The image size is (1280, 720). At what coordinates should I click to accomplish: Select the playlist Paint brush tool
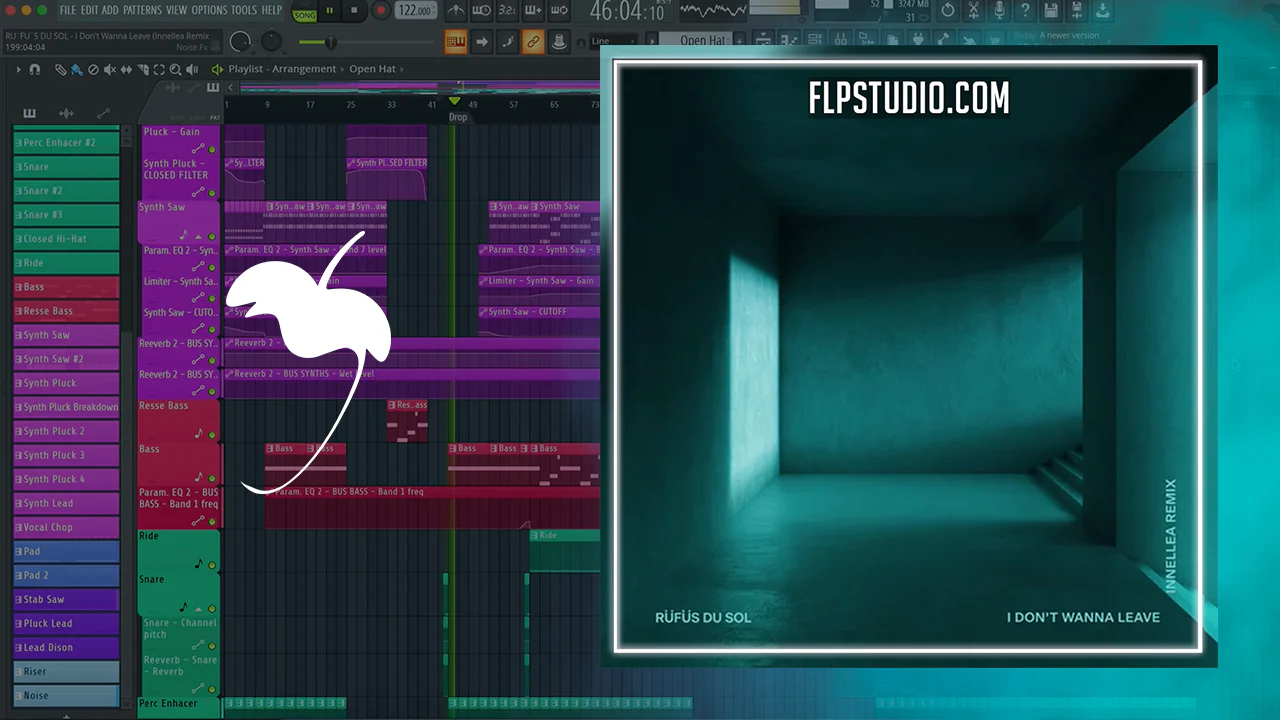point(77,70)
